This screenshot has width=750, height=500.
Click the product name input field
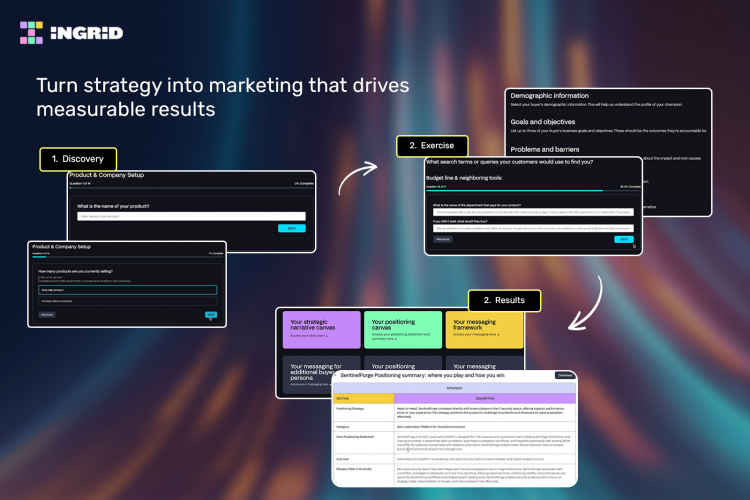click(x=191, y=216)
